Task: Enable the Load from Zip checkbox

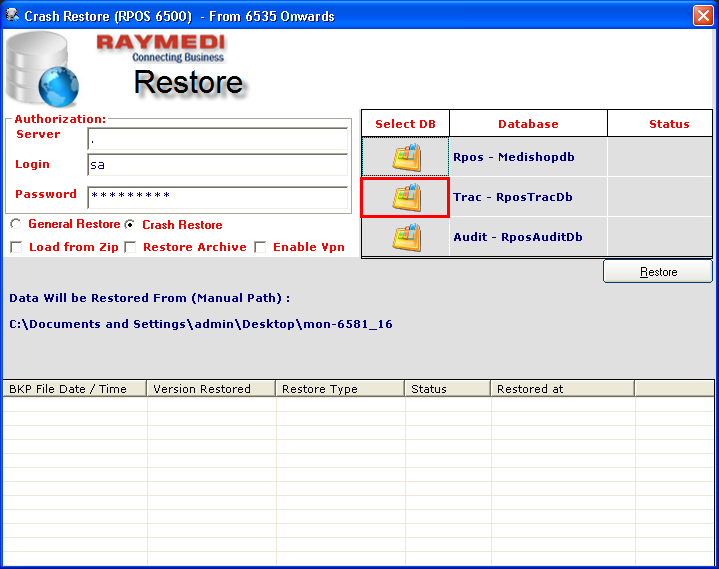Action: click(x=17, y=247)
